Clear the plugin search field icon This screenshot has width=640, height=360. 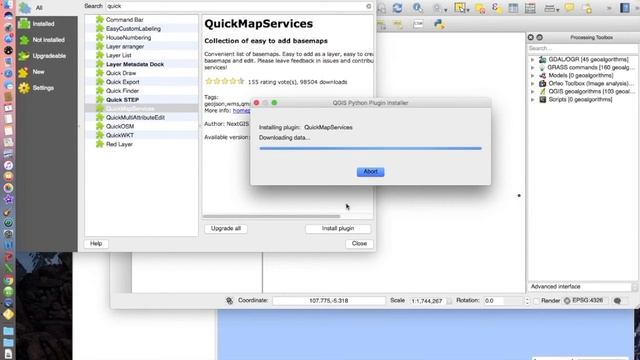[369, 6]
